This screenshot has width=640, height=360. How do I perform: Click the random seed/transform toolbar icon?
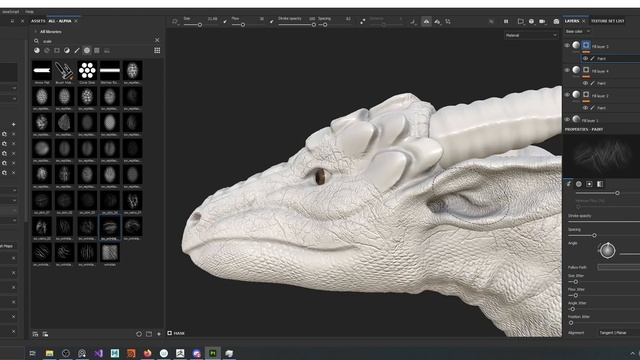click(448, 21)
